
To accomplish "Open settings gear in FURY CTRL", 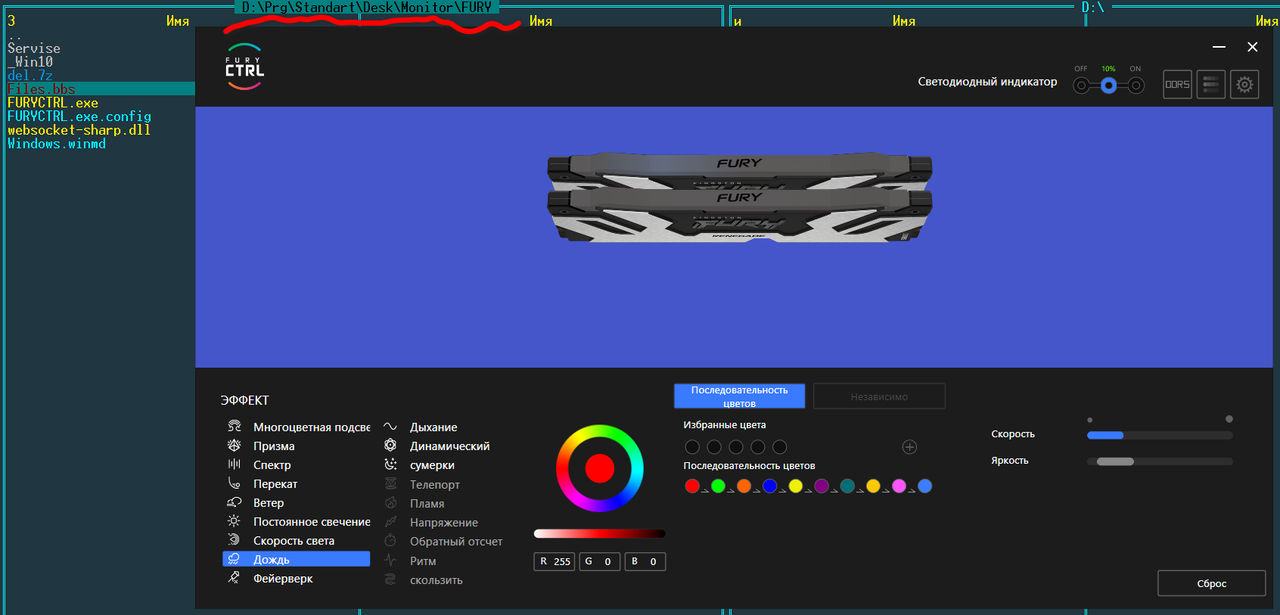I will click(x=1244, y=84).
